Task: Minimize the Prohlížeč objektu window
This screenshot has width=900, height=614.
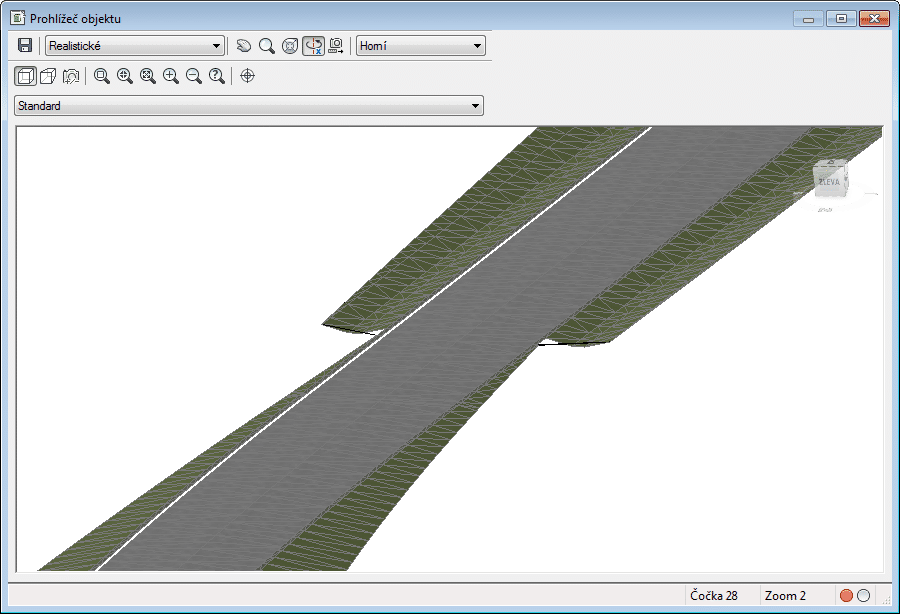Action: [809, 19]
